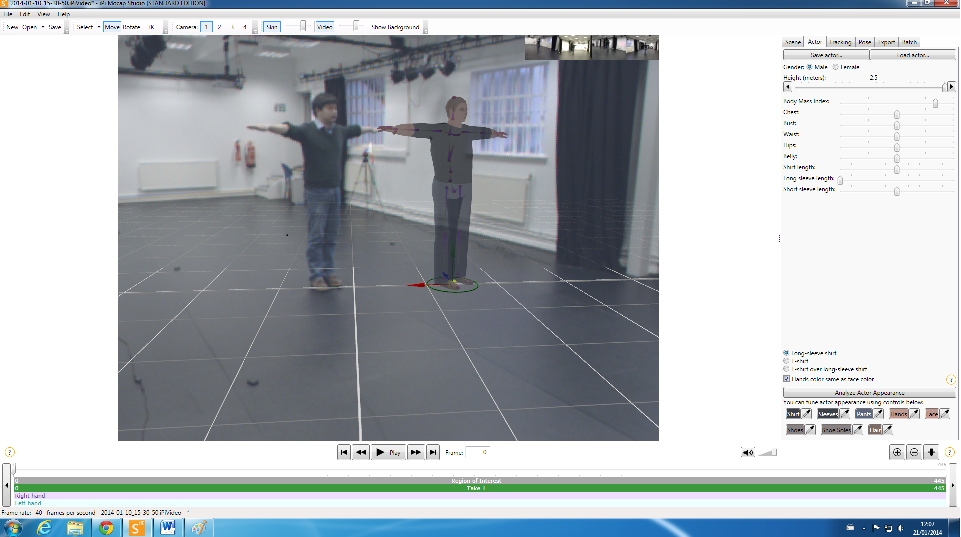Click the Play button
This screenshot has width=961, height=537.
pyautogui.click(x=387, y=452)
